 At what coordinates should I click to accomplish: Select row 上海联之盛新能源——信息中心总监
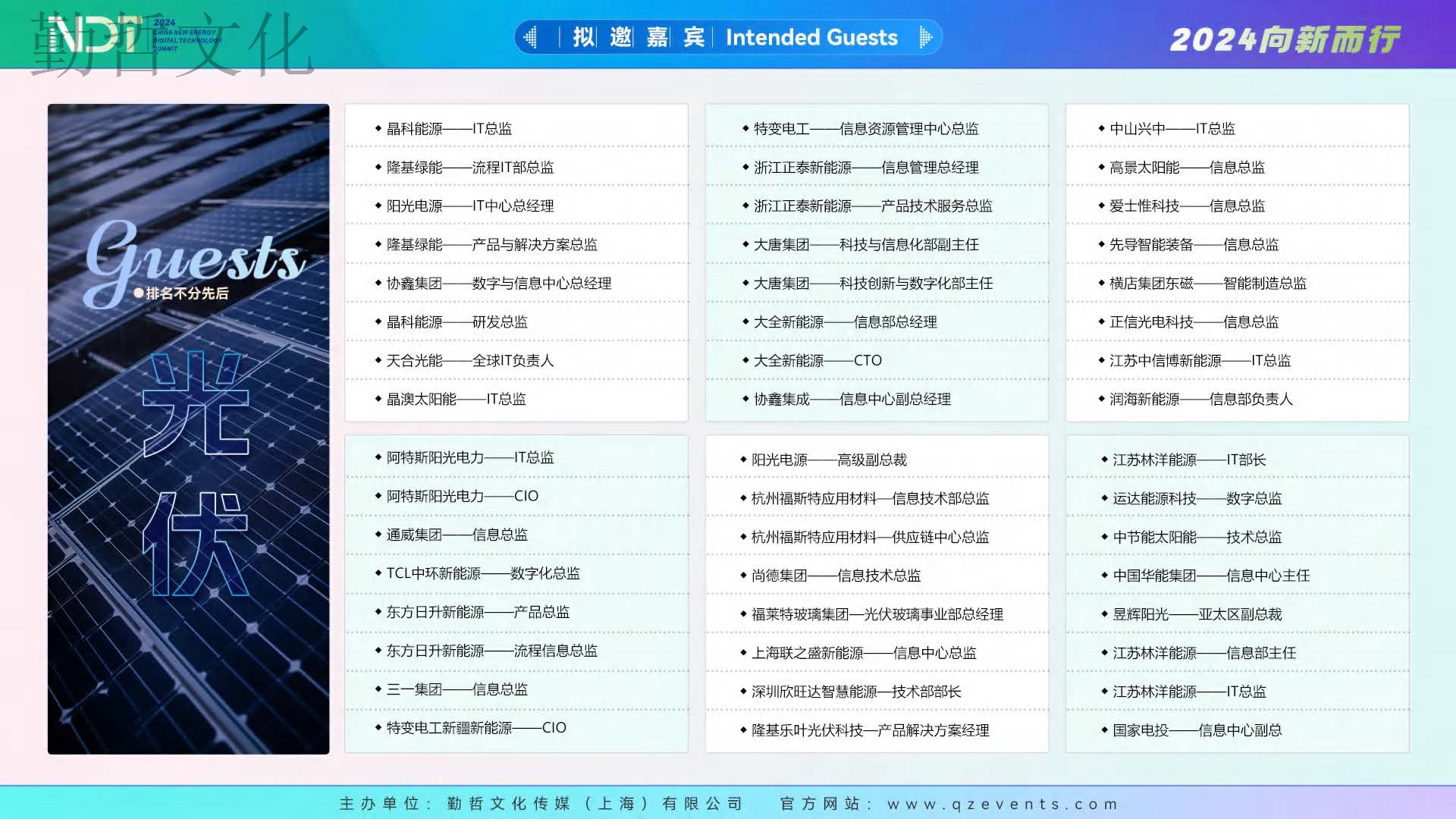(877, 654)
